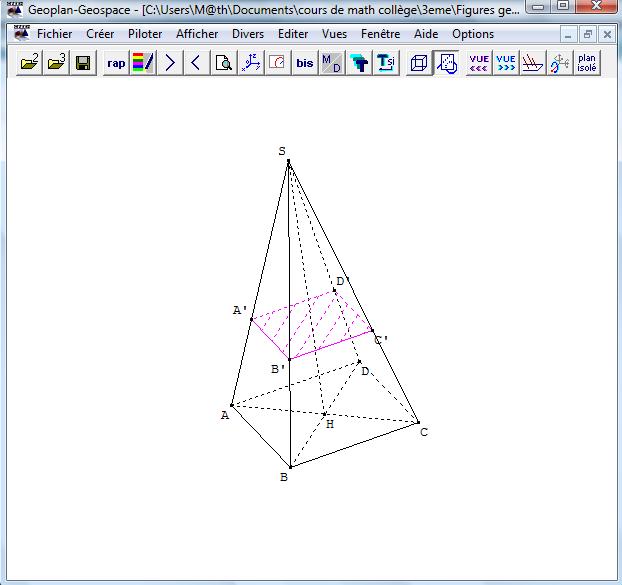Minimize the inner figure document window

pyautogui.click(x=568, y=35)
